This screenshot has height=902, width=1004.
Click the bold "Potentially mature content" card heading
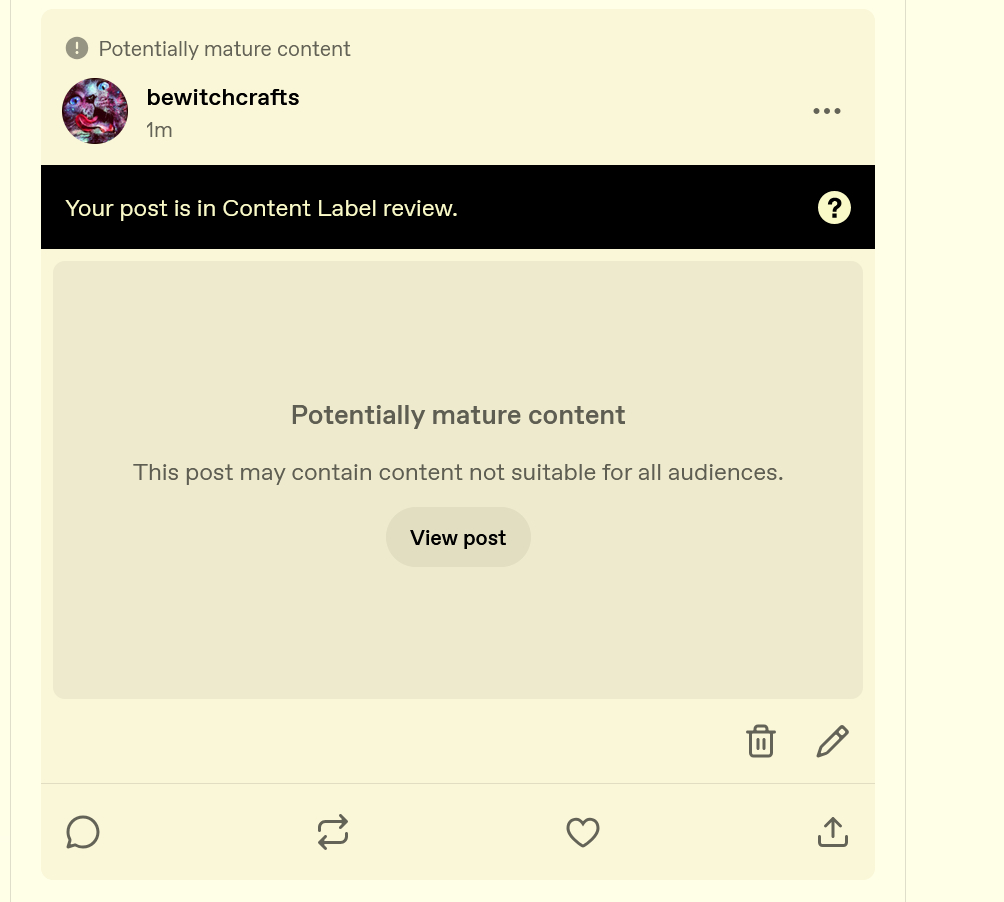click(458, 415)
